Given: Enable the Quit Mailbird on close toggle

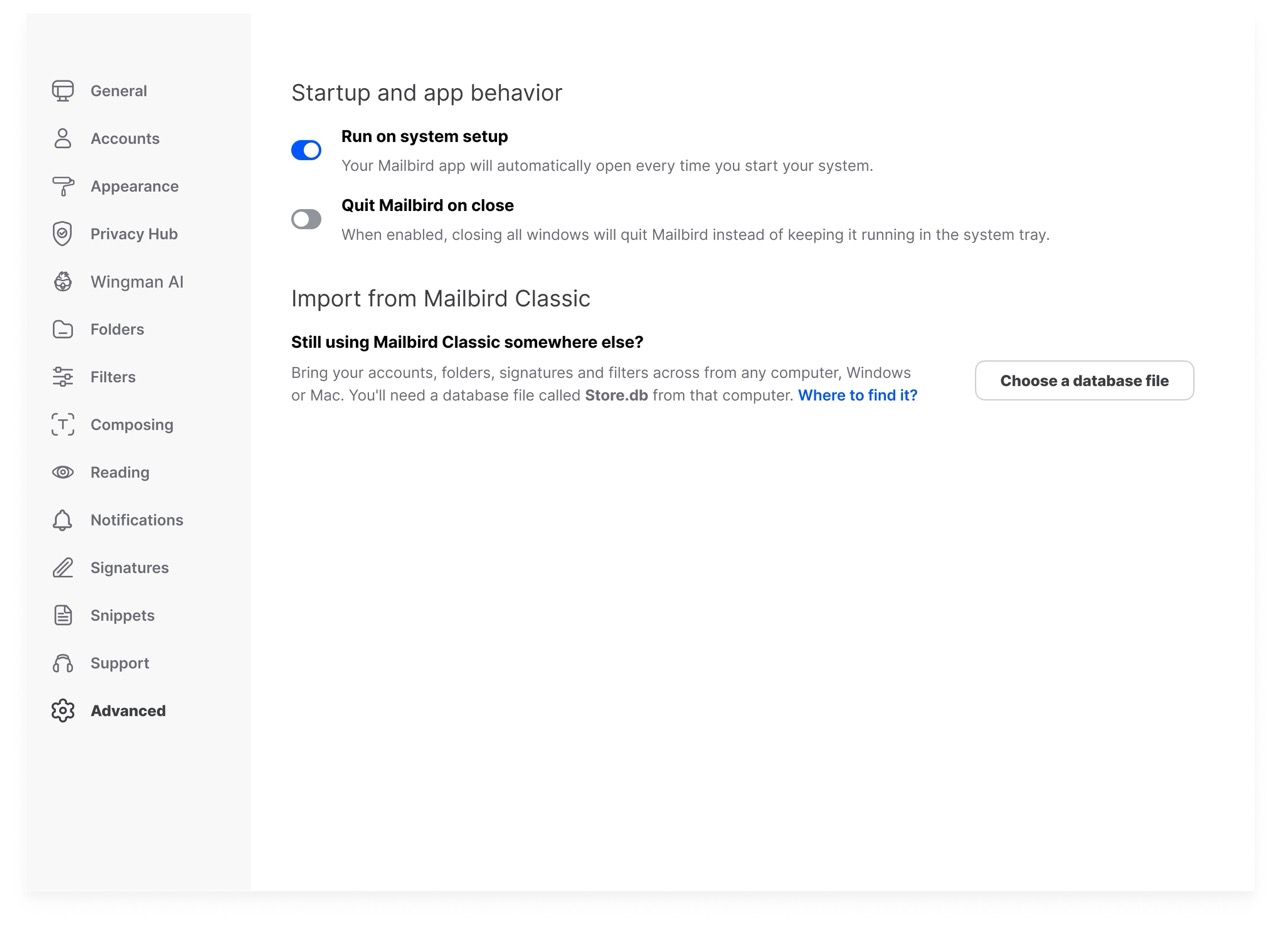Looking at the screenshot, I should (x=306, y=219).
